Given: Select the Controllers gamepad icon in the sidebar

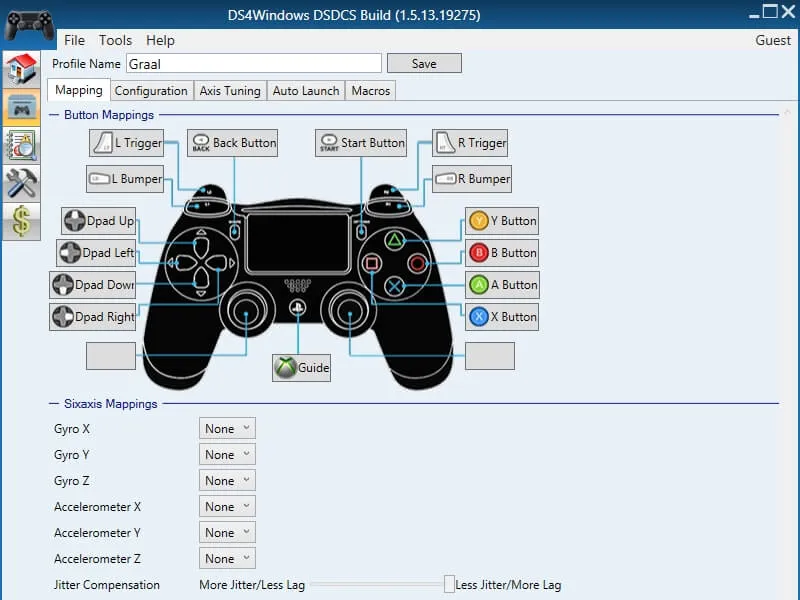Looking at the screenshot, I should 20,107.
